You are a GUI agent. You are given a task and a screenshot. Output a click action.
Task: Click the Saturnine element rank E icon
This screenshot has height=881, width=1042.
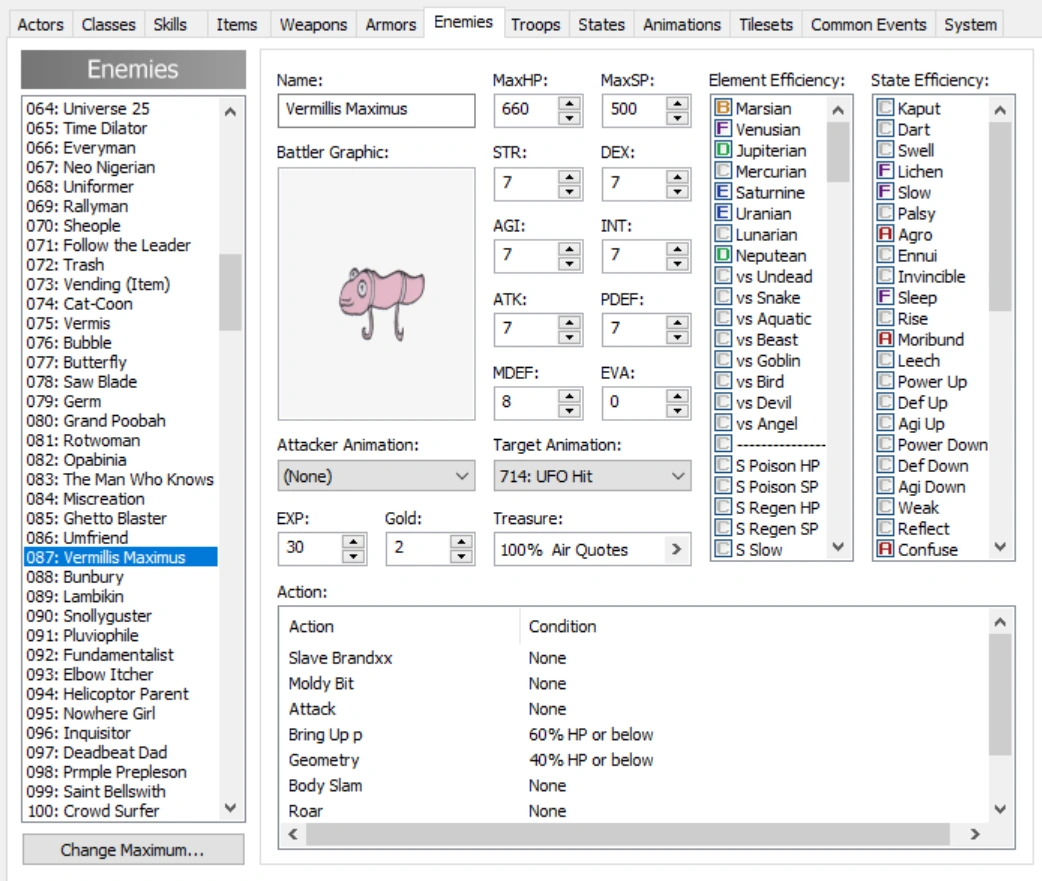pos(723,192)
